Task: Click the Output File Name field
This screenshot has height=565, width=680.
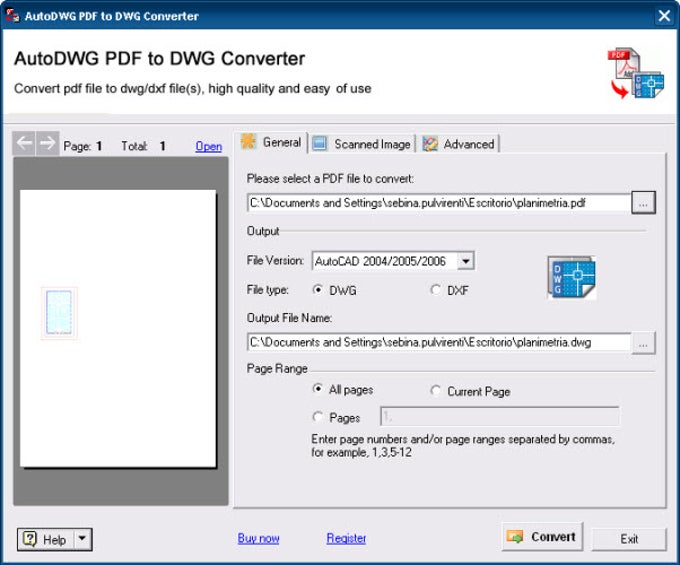Action: tap(439, 342)
